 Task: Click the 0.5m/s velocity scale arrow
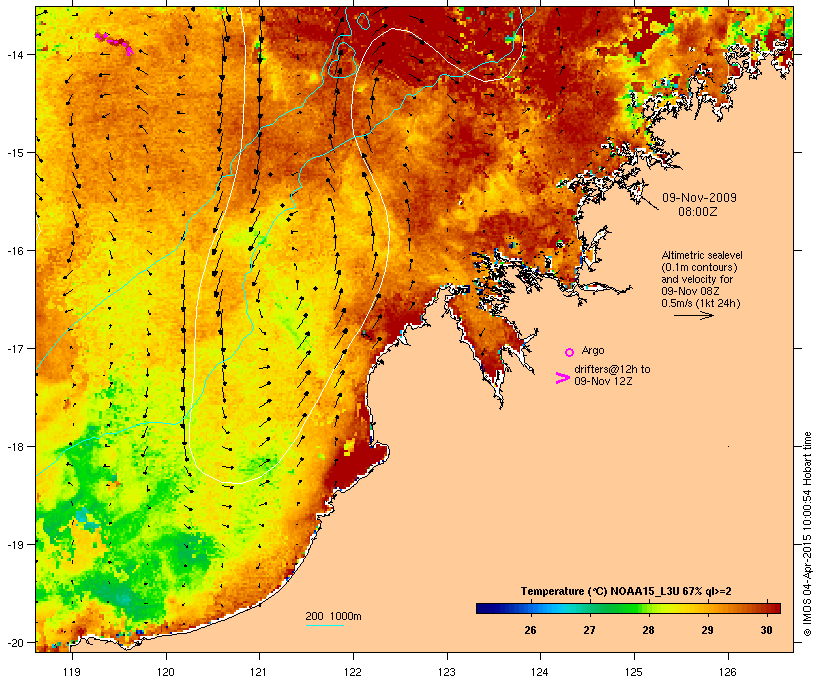693,315
